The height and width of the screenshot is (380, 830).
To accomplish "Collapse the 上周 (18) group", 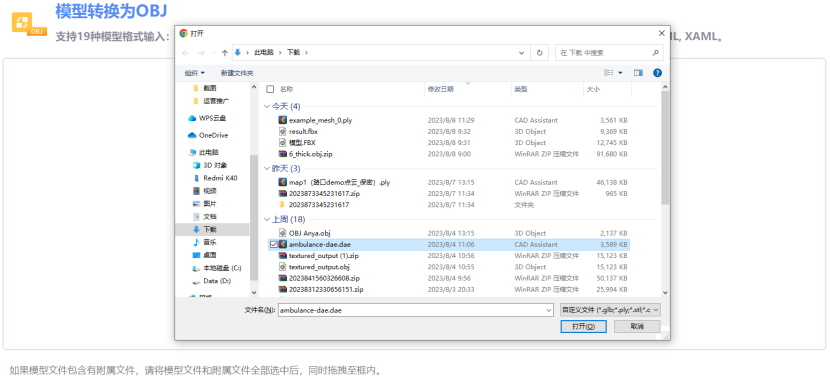I will tap(267, 219).
